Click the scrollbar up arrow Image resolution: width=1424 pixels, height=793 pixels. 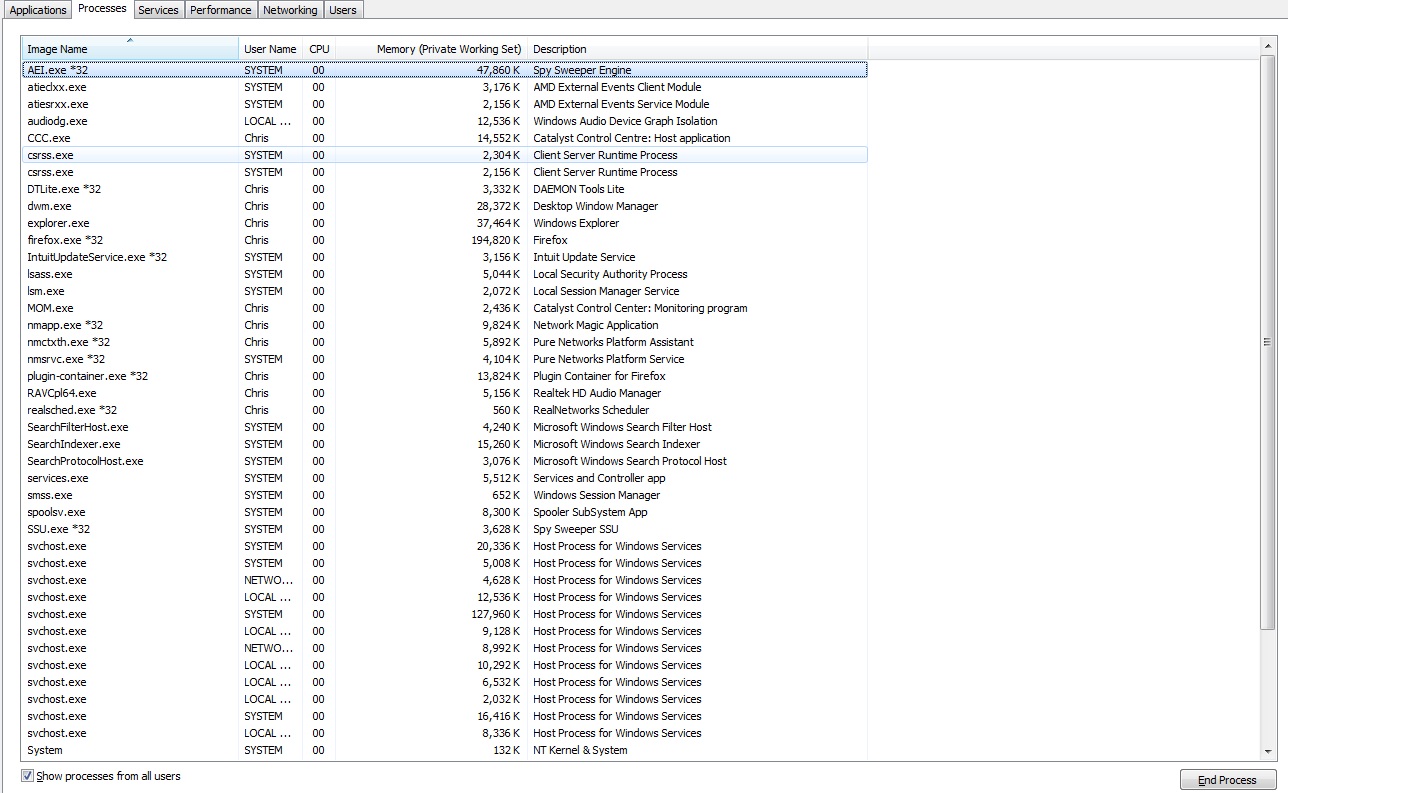coord(1268,46)
